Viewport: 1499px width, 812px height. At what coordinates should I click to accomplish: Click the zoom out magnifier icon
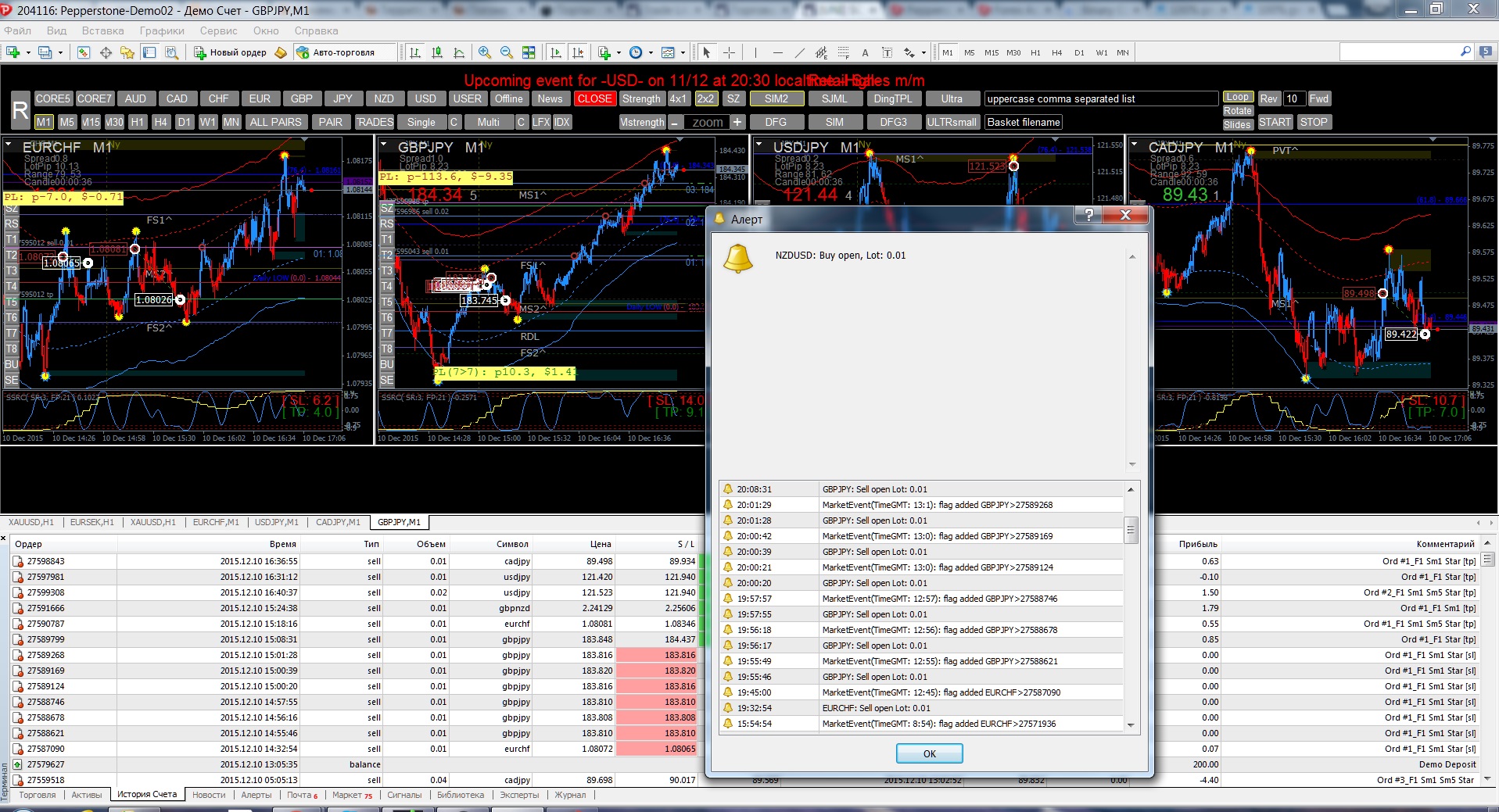(507, 52)
